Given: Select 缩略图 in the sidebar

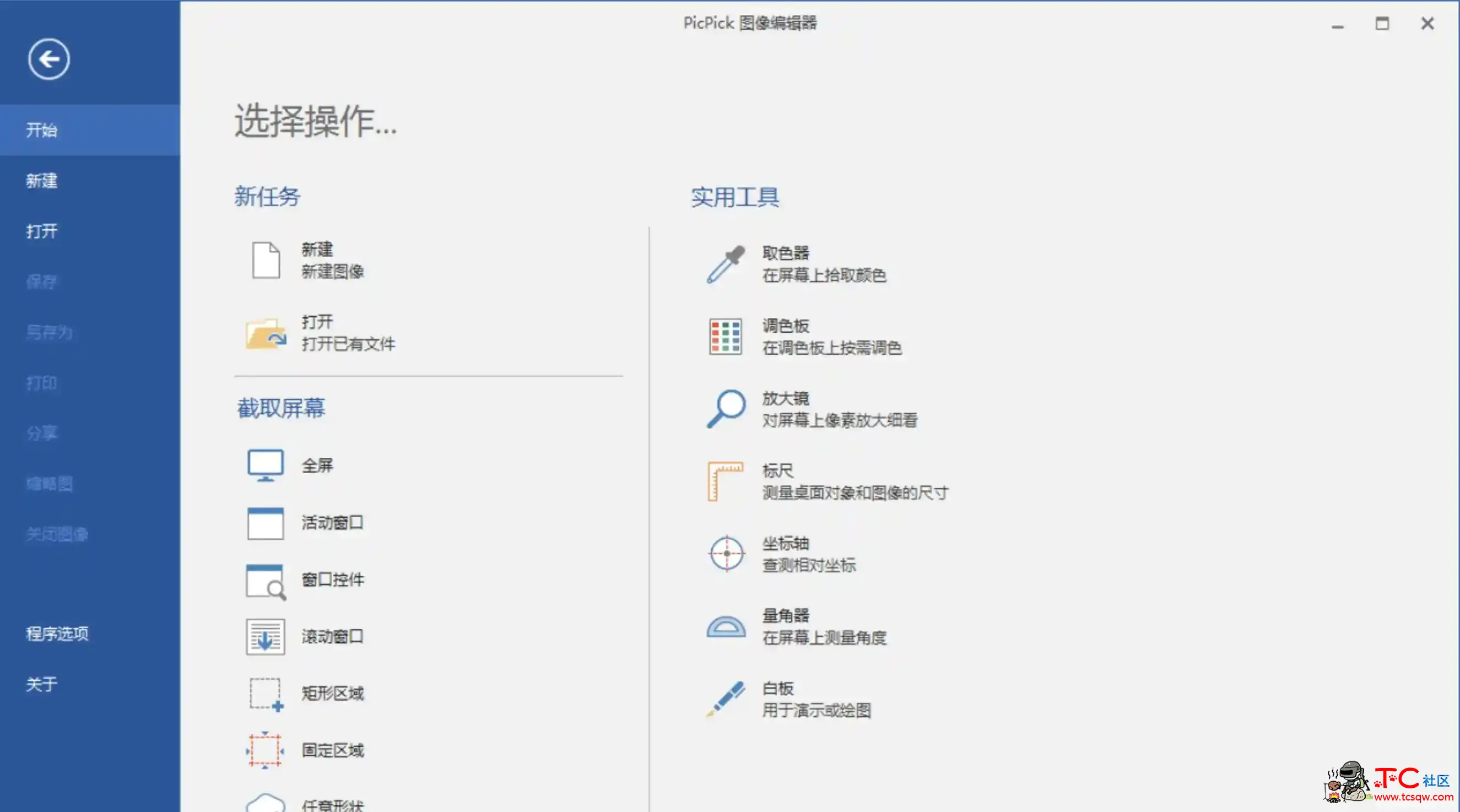Looking at the screenshot, I should coord(90,483).
